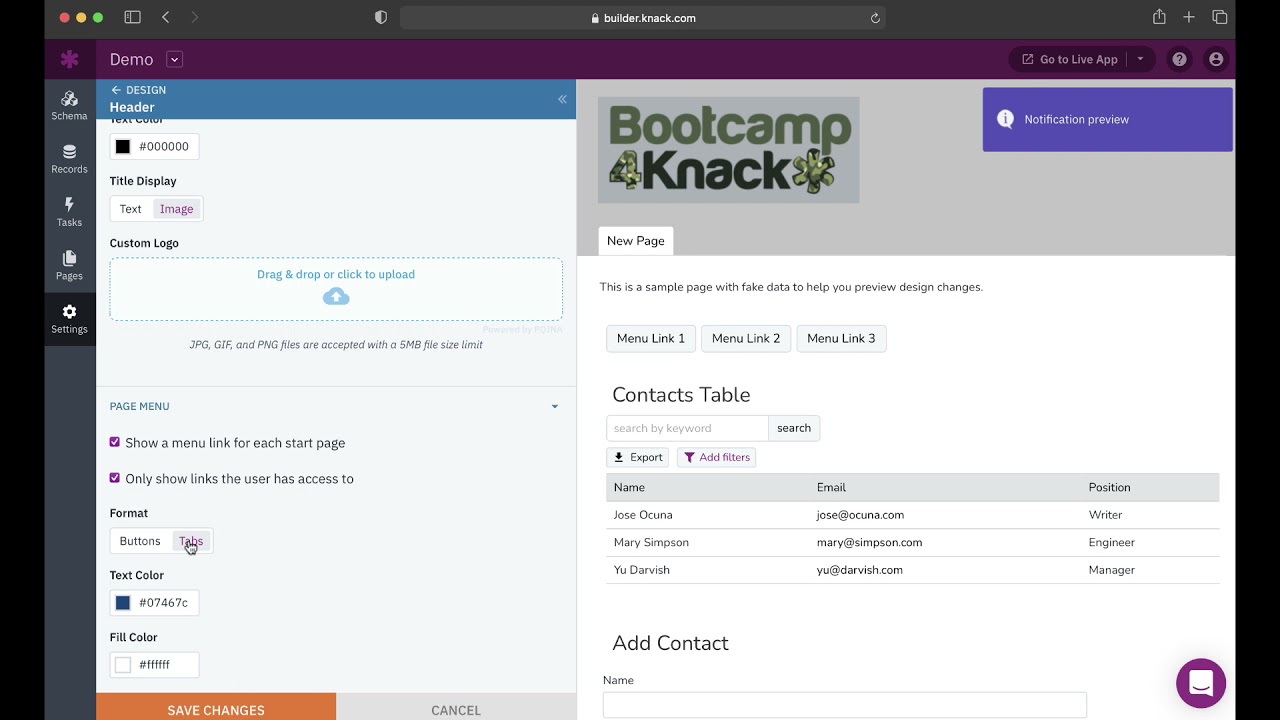The image size is (1280, 720).
Task: Click the Safari address bar
Action: pos(642,18)
